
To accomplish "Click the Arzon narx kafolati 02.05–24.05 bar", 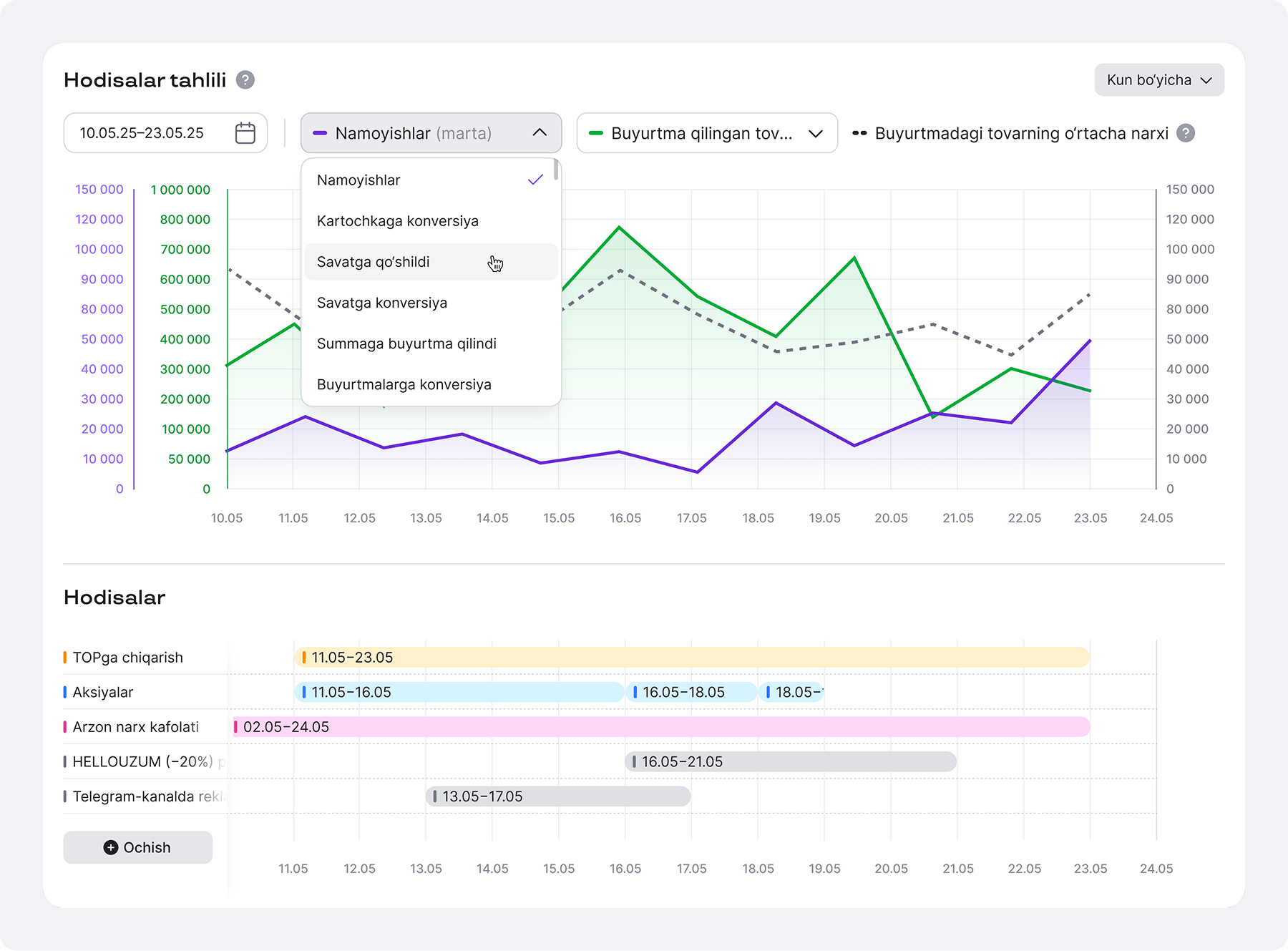I will [x=661, y=727].
